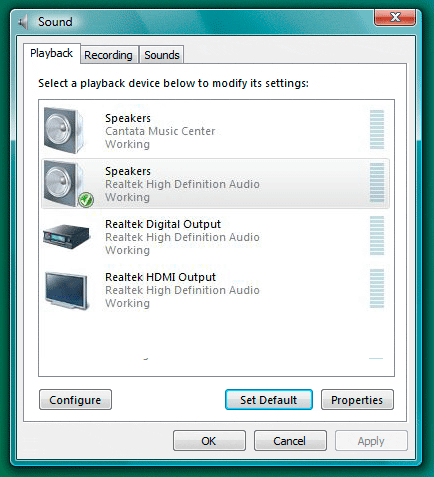Confirm the dialog with OK
Screen dimensions: 434x477
coord(209,441)
